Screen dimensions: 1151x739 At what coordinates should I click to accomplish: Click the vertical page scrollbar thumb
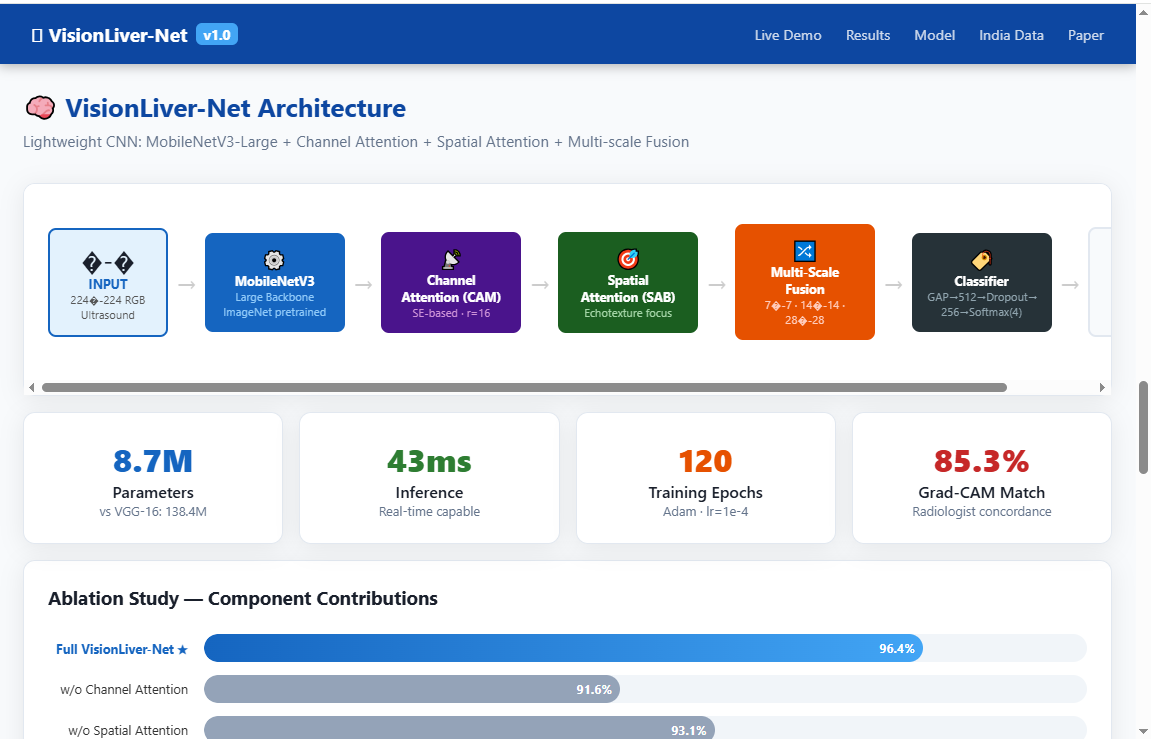[x=1143, y=427]
